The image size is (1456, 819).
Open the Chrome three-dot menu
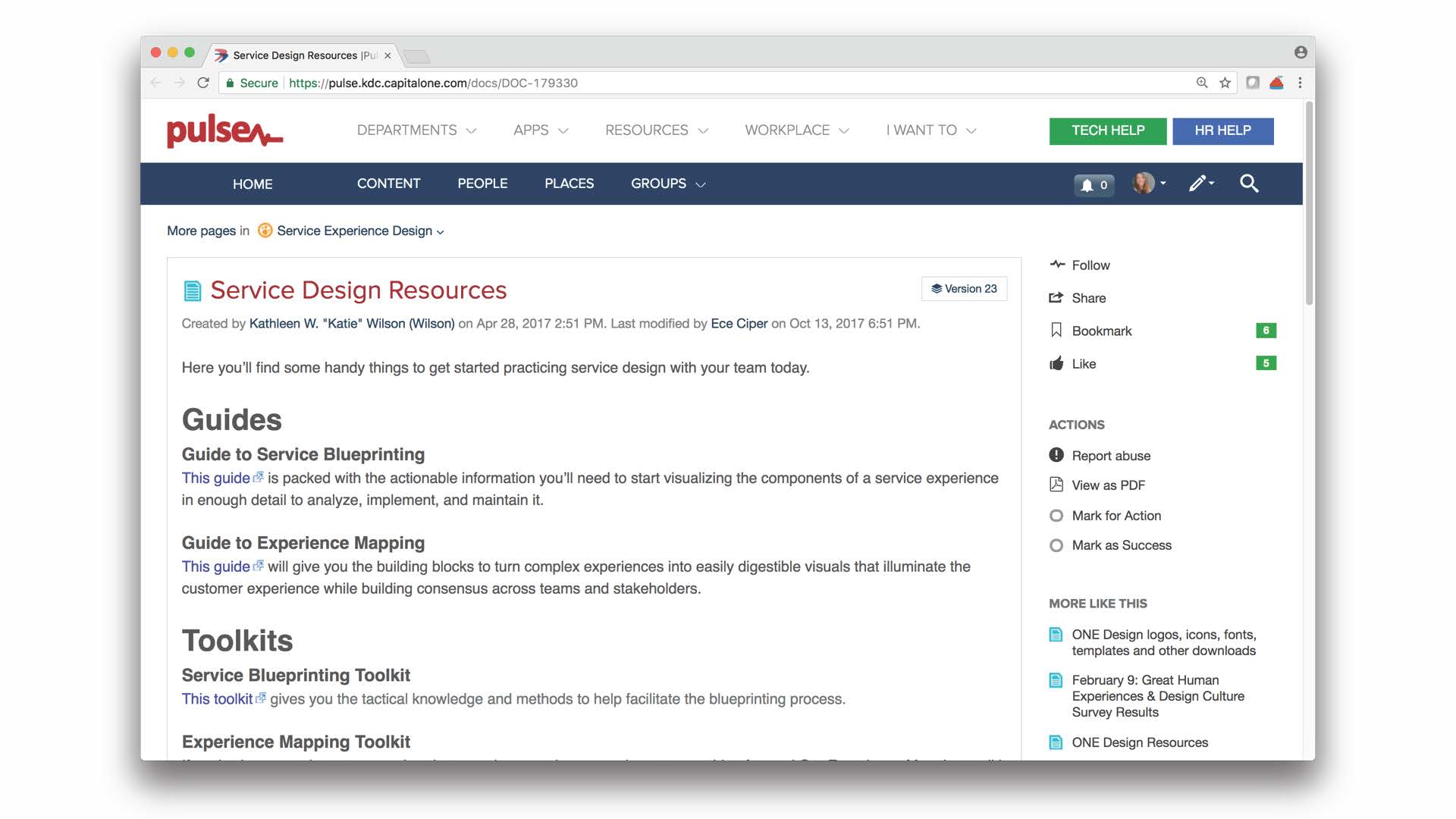pos(1300,83)
